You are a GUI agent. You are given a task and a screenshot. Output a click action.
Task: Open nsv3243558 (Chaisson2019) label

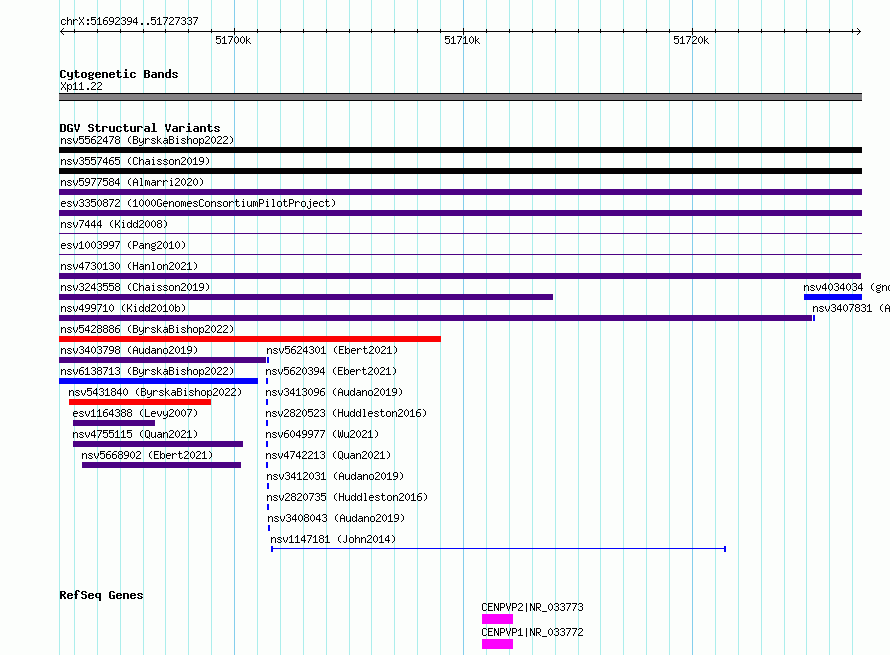(x=135, y=287)
